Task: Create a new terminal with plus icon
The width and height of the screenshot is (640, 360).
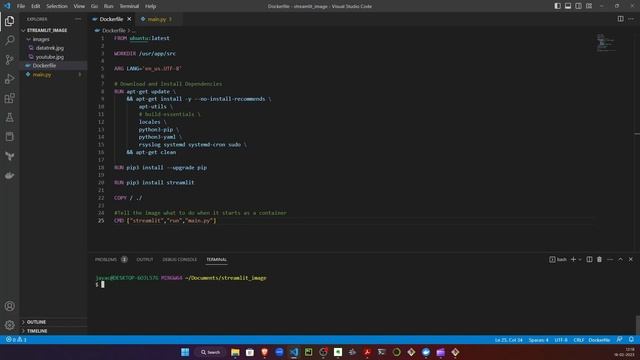Action: [x=573, y=259]
